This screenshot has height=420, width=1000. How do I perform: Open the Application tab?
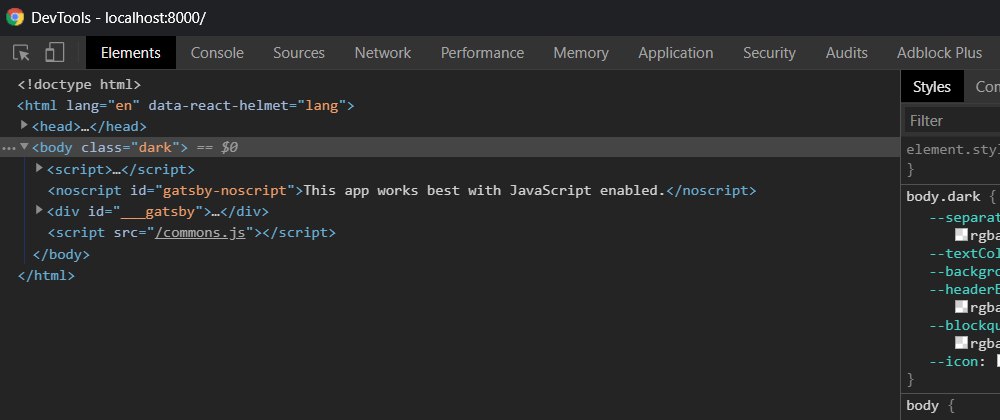pos(675,53)
